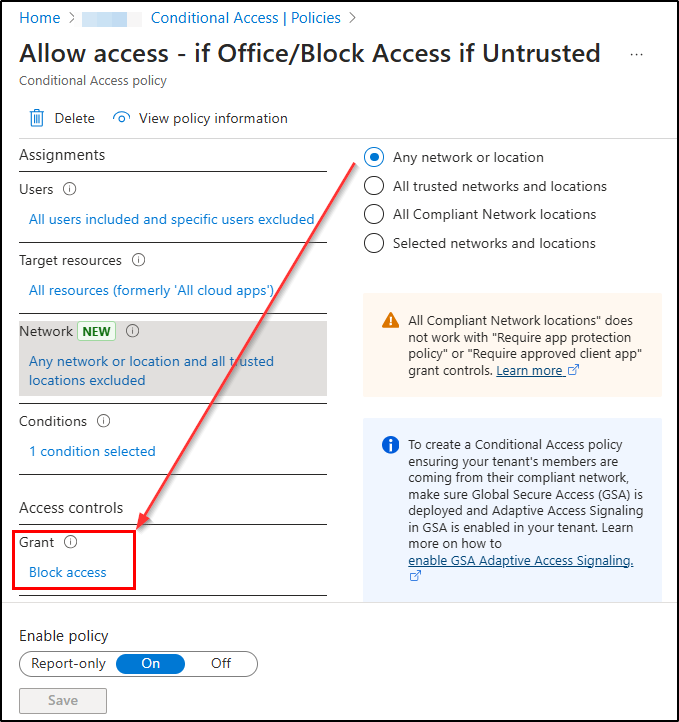This screenshot has width=679, height=722.
Task: Click the info icon next to Users
Action: click(x=70, y=189)
